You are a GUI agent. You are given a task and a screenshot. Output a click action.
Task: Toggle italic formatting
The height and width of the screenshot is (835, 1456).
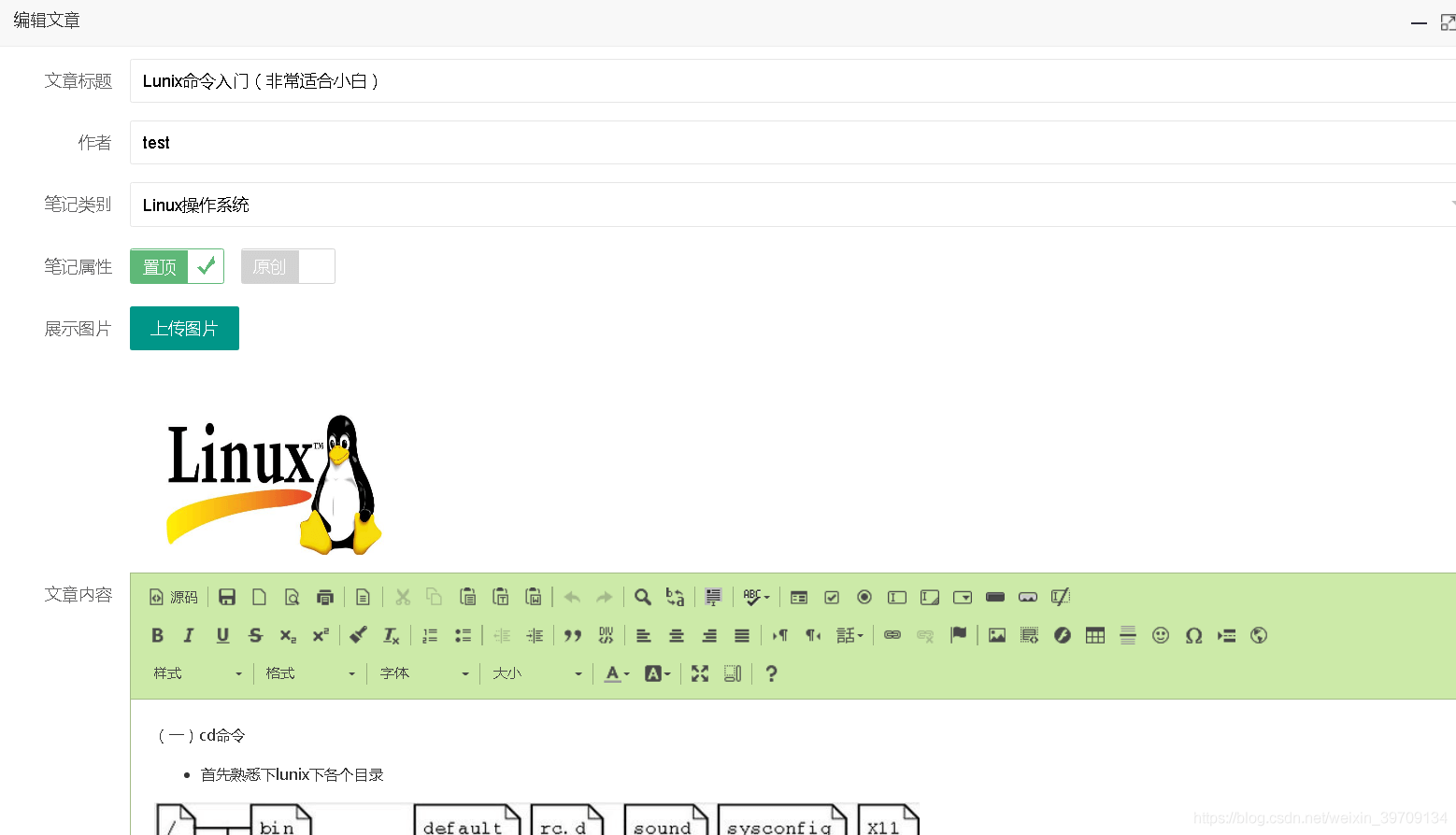click(190, 635)
